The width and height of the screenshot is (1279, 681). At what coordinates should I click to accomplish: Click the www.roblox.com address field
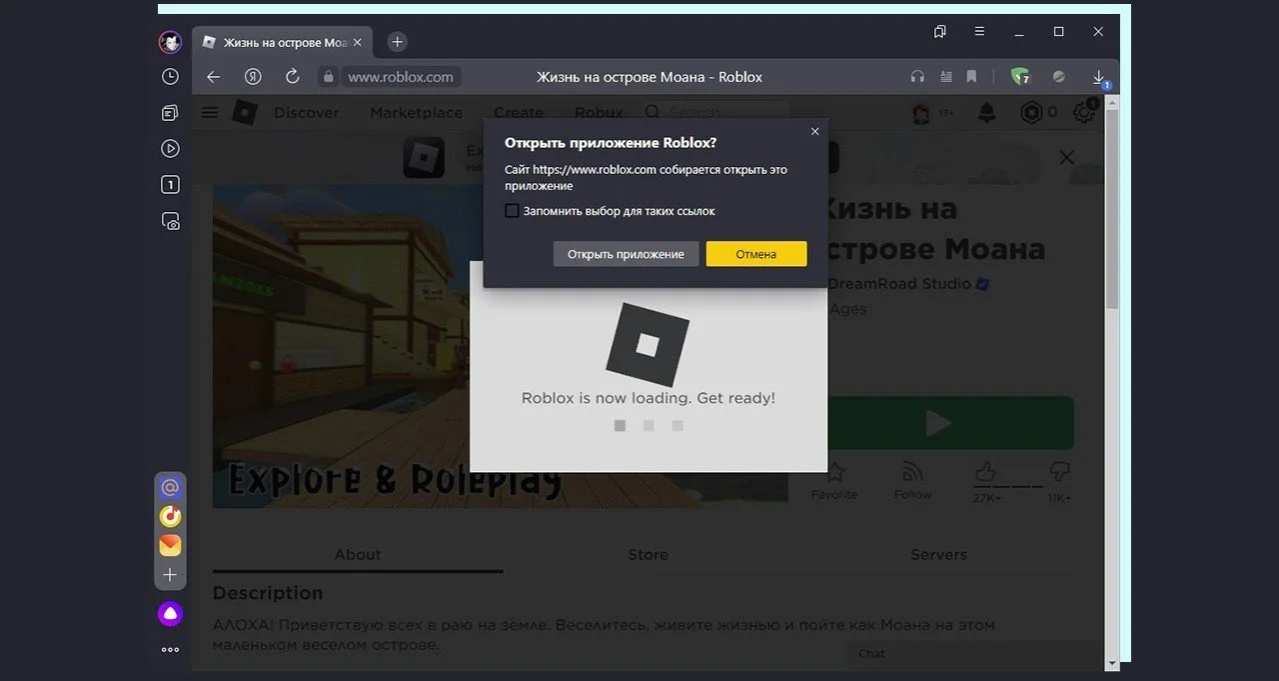point(400,77)
